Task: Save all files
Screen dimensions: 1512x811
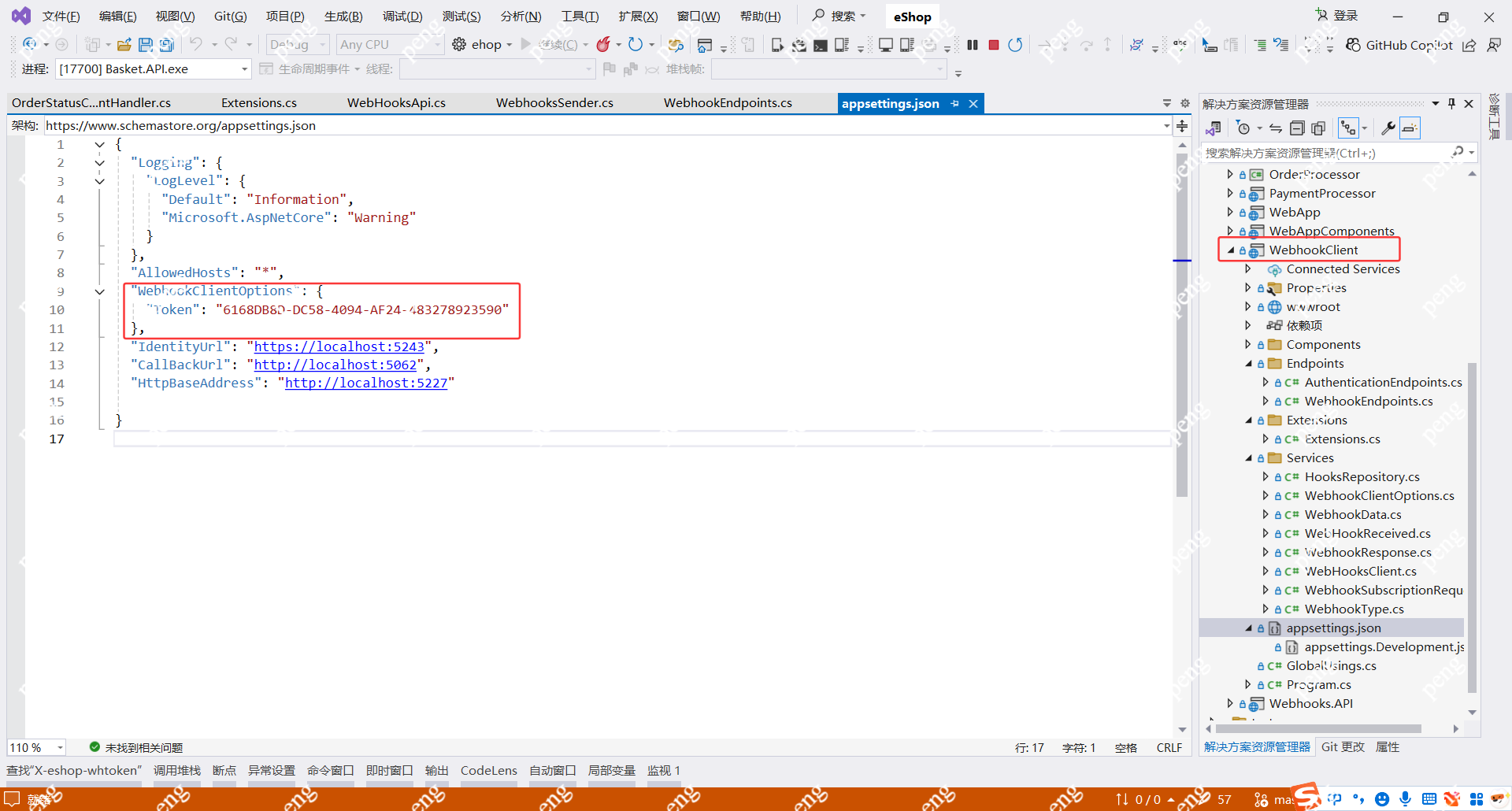Action: click(x=167, y=45)
